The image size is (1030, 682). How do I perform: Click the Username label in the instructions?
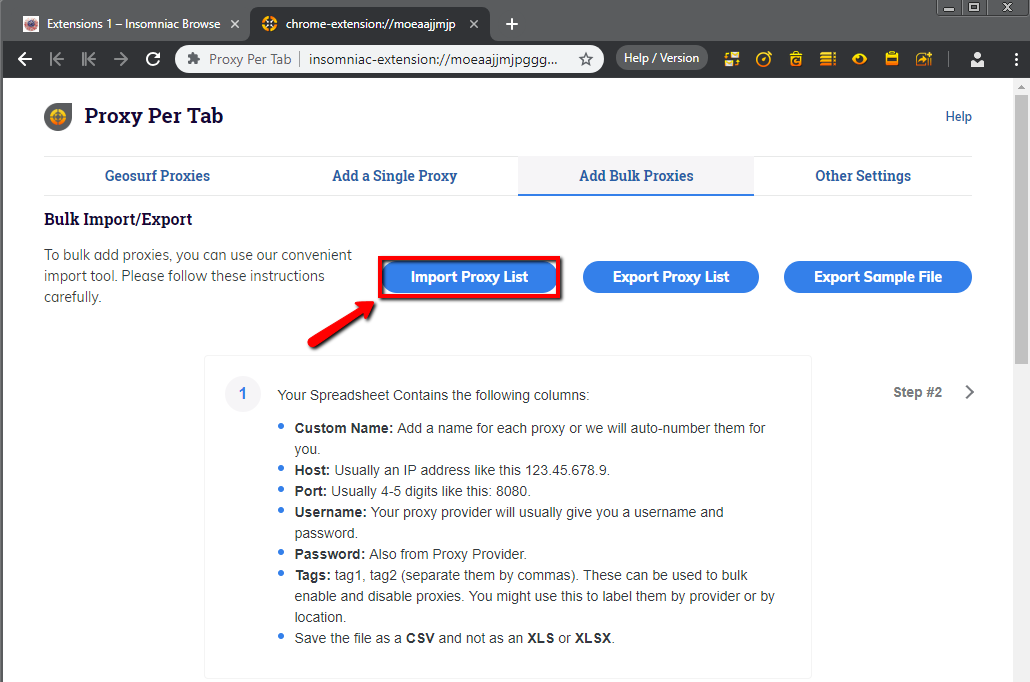(x=330, y=512)
